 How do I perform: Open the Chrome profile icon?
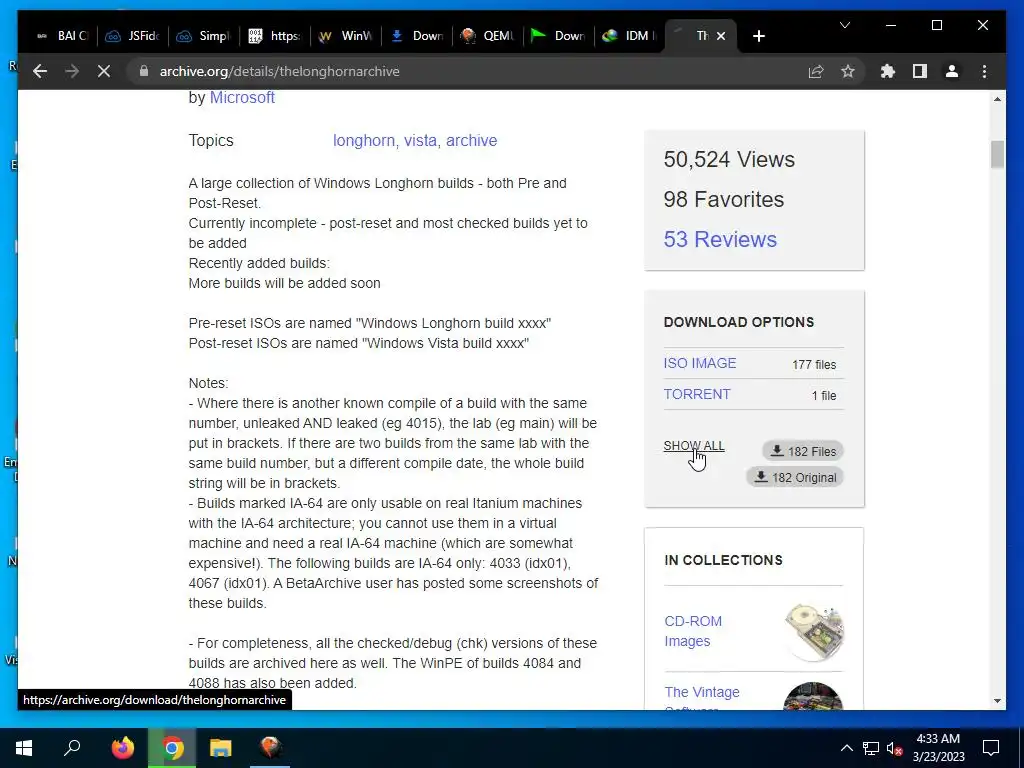click(952, 71)
